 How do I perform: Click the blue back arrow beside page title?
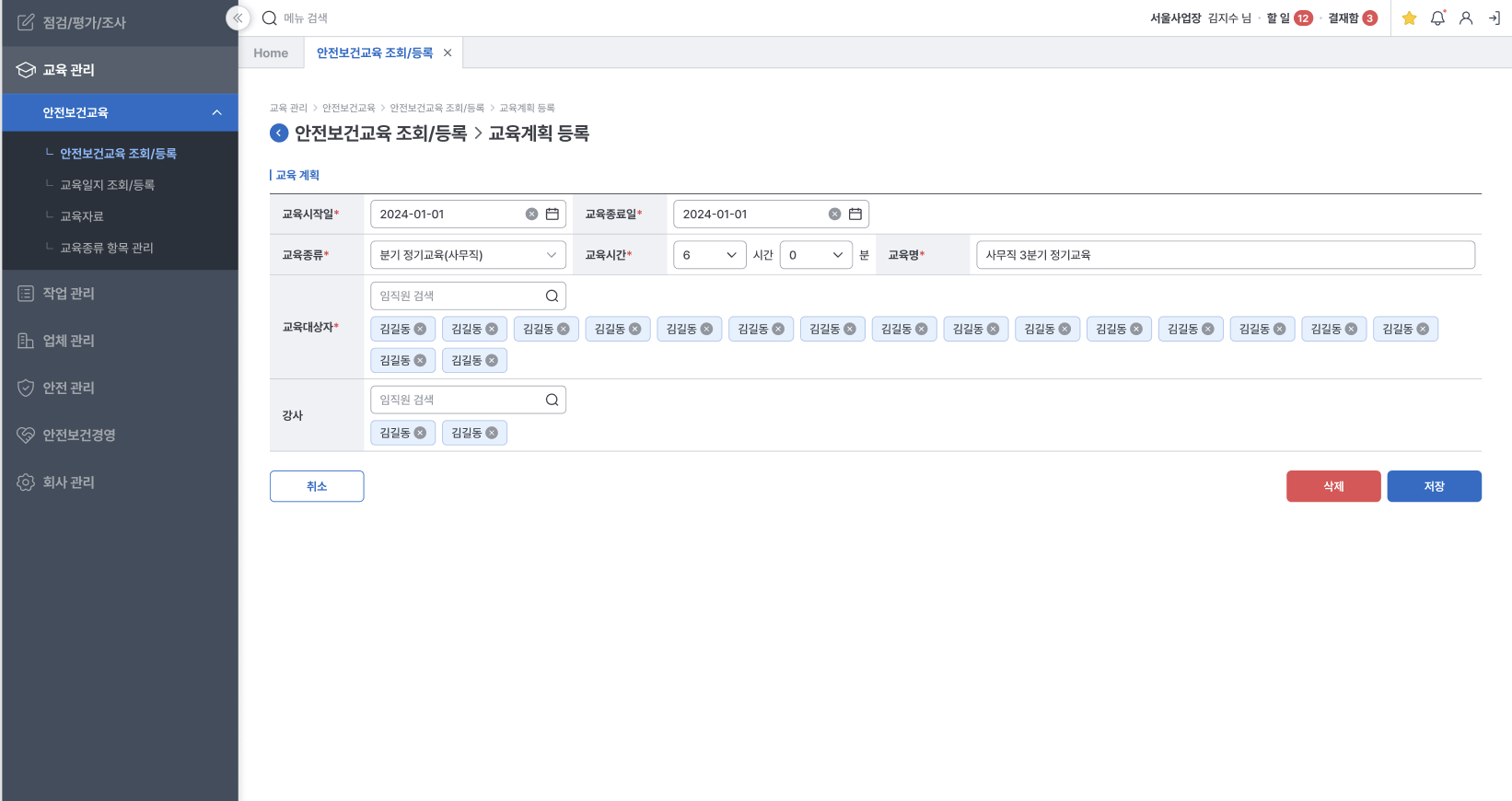coord(279,133)
